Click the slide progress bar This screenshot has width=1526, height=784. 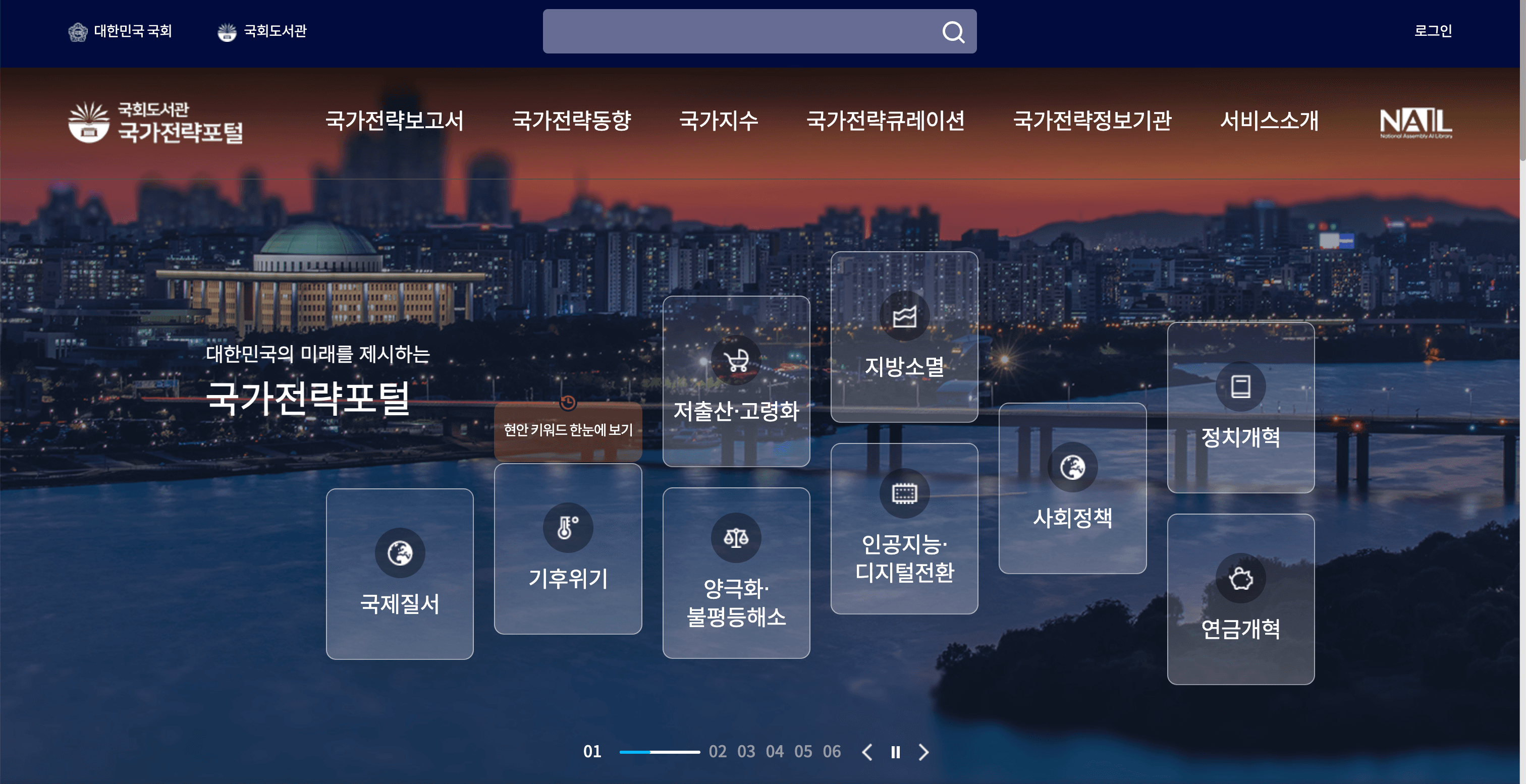point(660,752)
